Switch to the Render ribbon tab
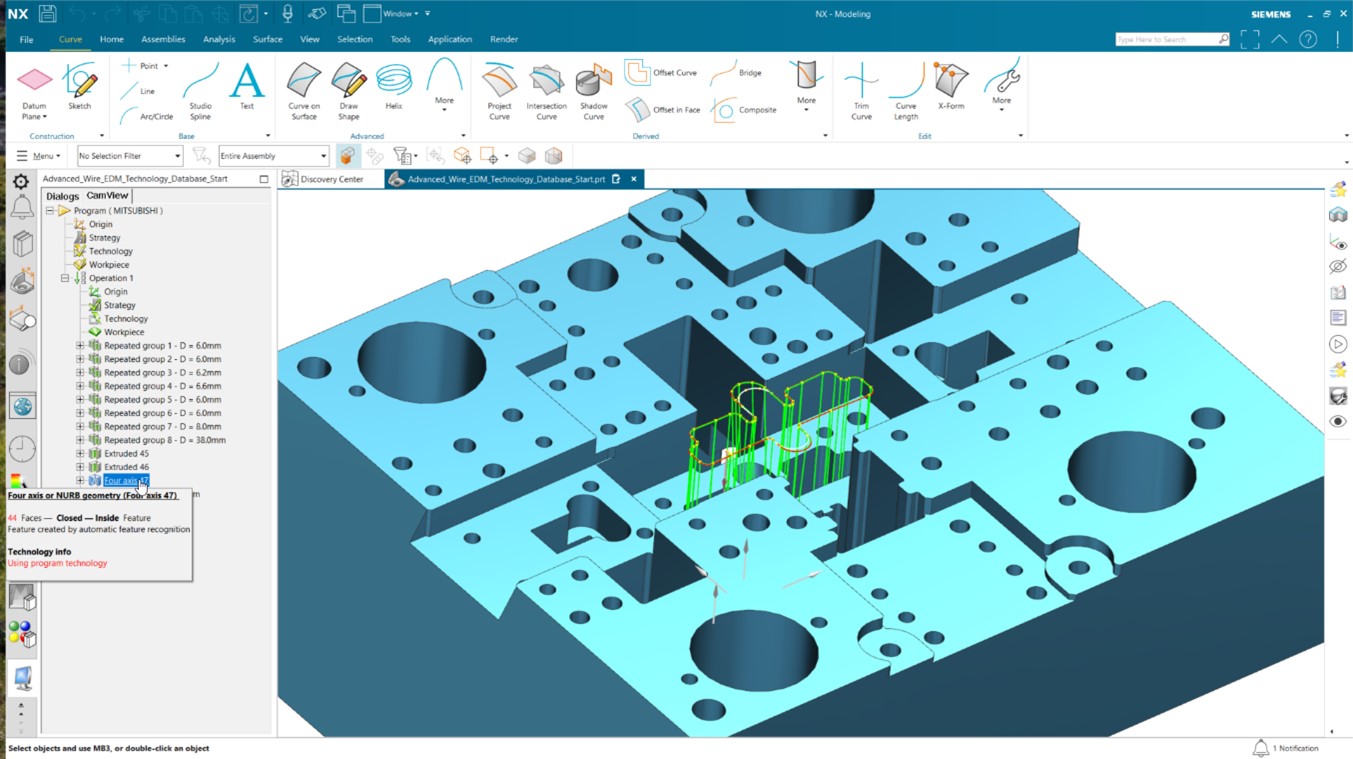Screen dimensions: 1353x759 coord(503,39)
